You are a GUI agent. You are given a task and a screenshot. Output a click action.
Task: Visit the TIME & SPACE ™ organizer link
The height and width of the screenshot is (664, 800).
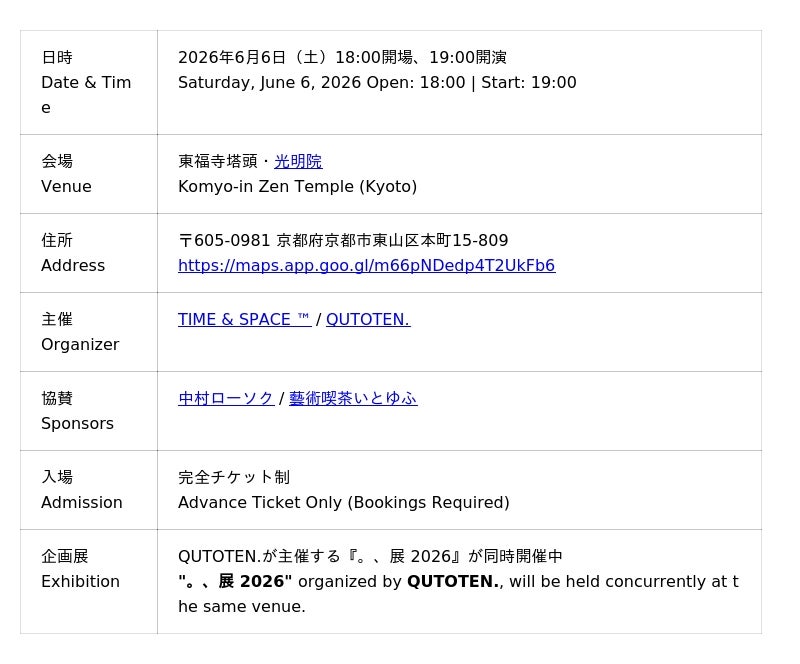pyautogui.click(x=244, y=319)
